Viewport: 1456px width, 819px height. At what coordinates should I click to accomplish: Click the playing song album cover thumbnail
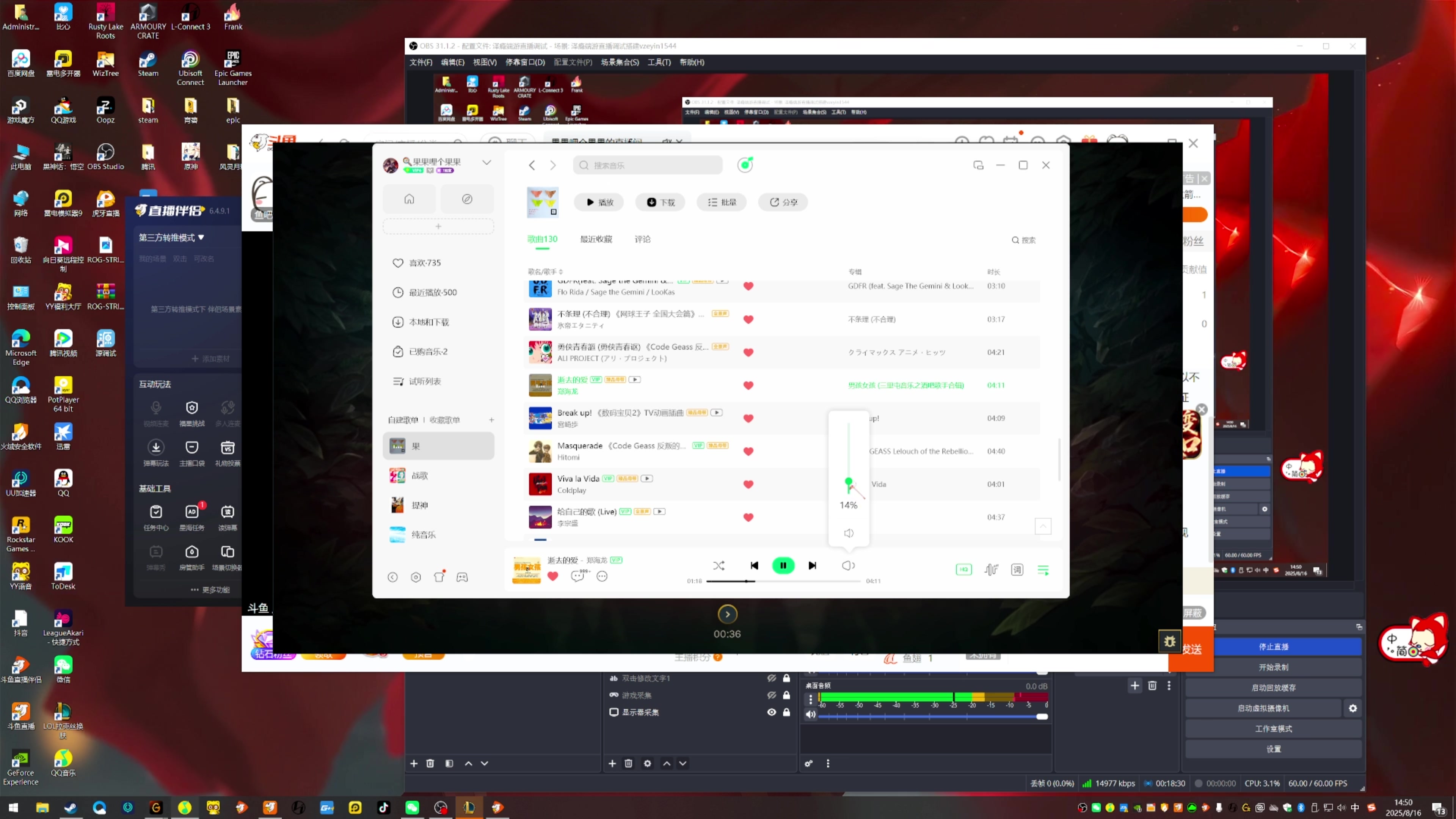point(526,570)
